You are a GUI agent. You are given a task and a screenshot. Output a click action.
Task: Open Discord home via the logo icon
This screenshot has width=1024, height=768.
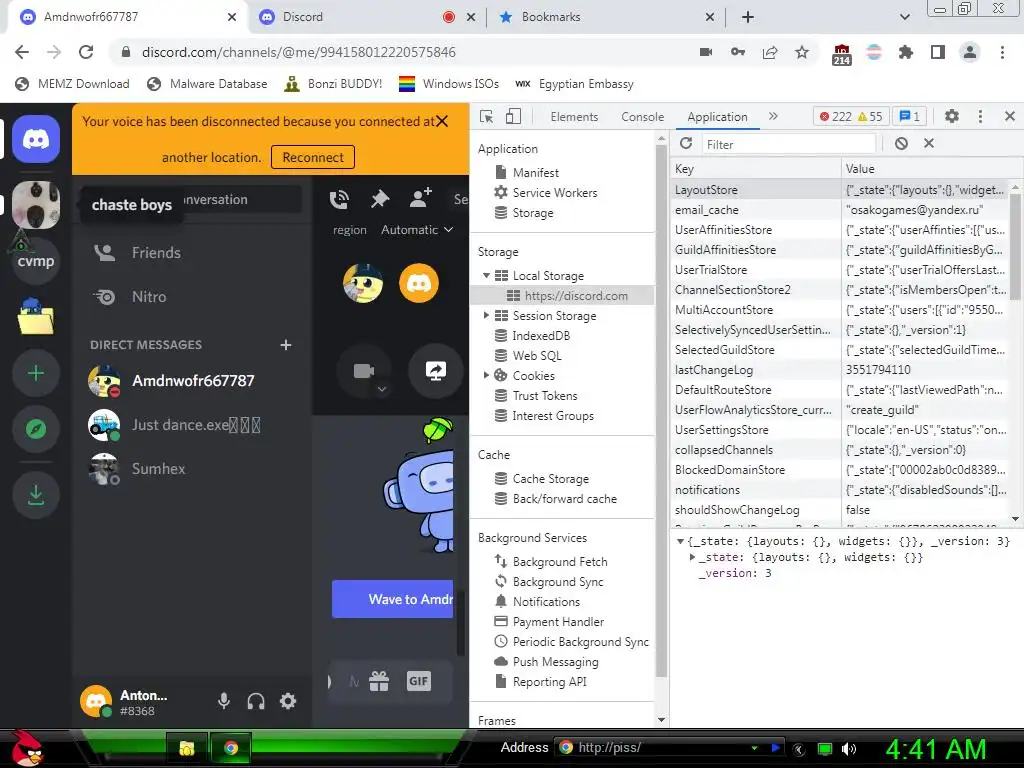point(36,139)
